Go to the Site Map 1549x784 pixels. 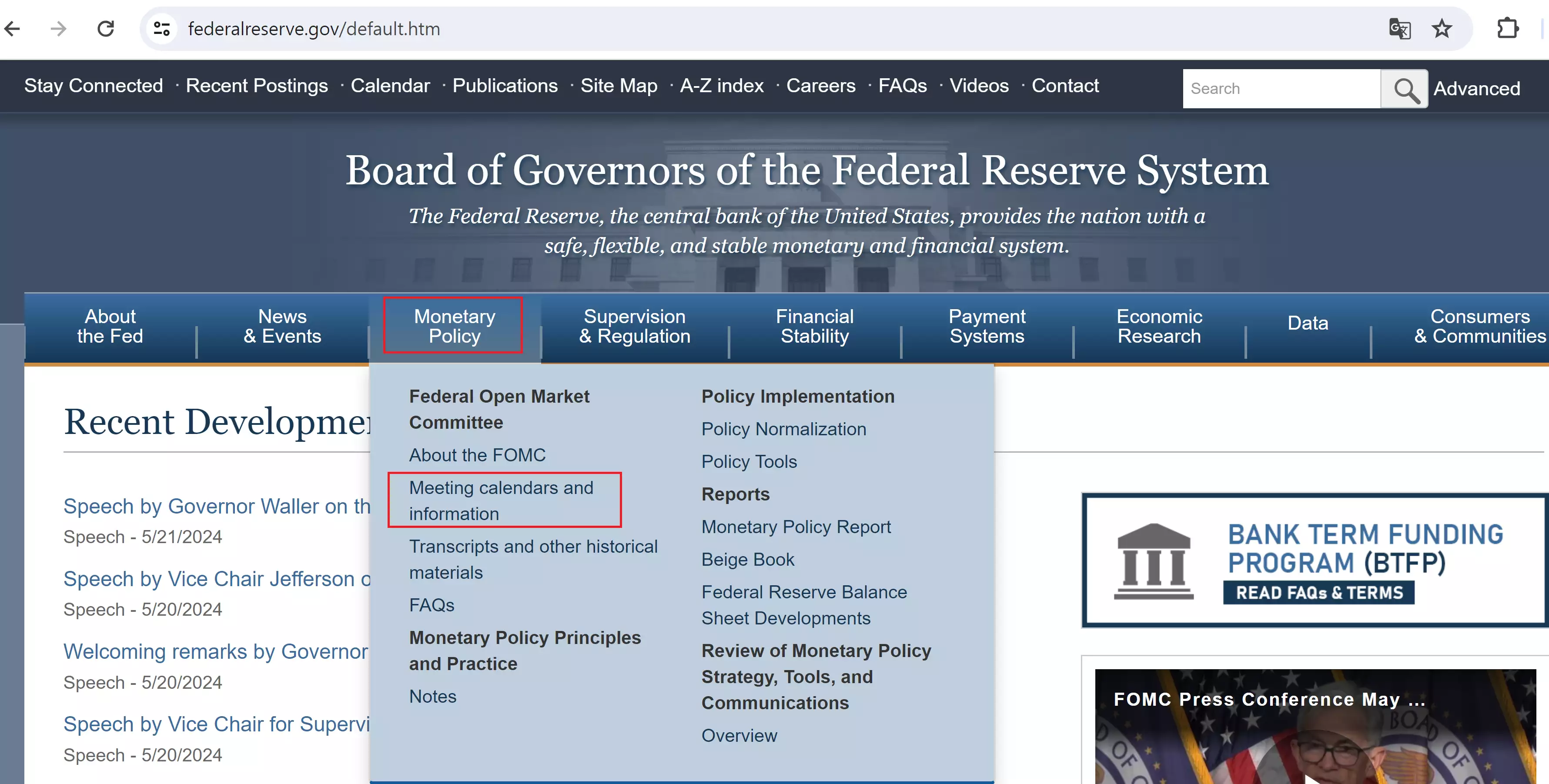click(x=619, y=85)
